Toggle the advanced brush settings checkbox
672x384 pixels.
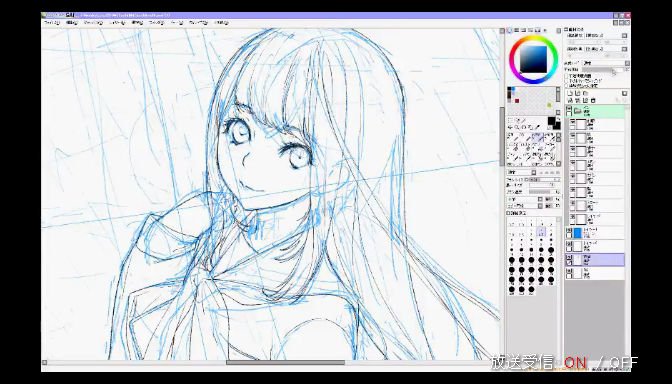509,213
